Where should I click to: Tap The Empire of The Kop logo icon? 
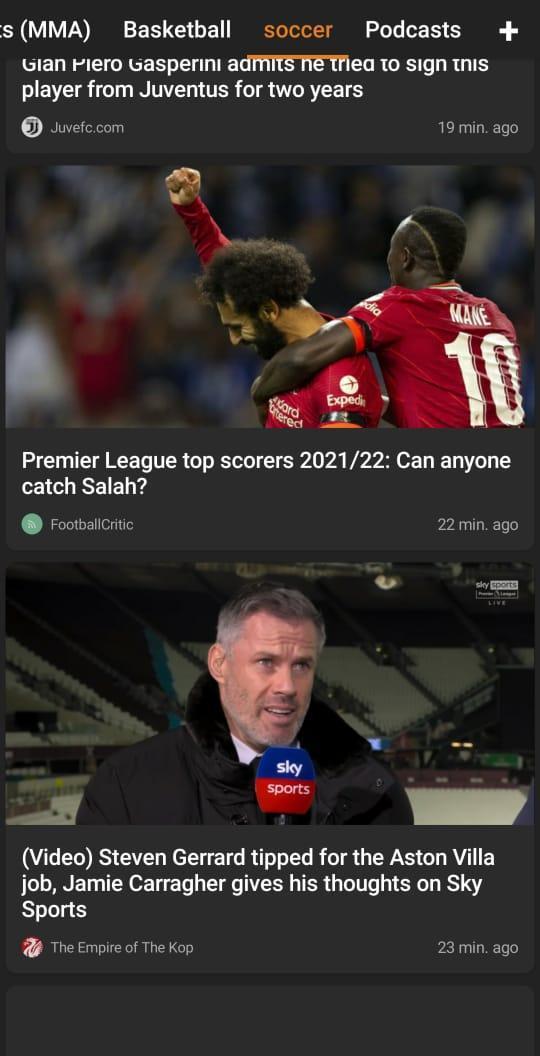[x=32, y=948]
